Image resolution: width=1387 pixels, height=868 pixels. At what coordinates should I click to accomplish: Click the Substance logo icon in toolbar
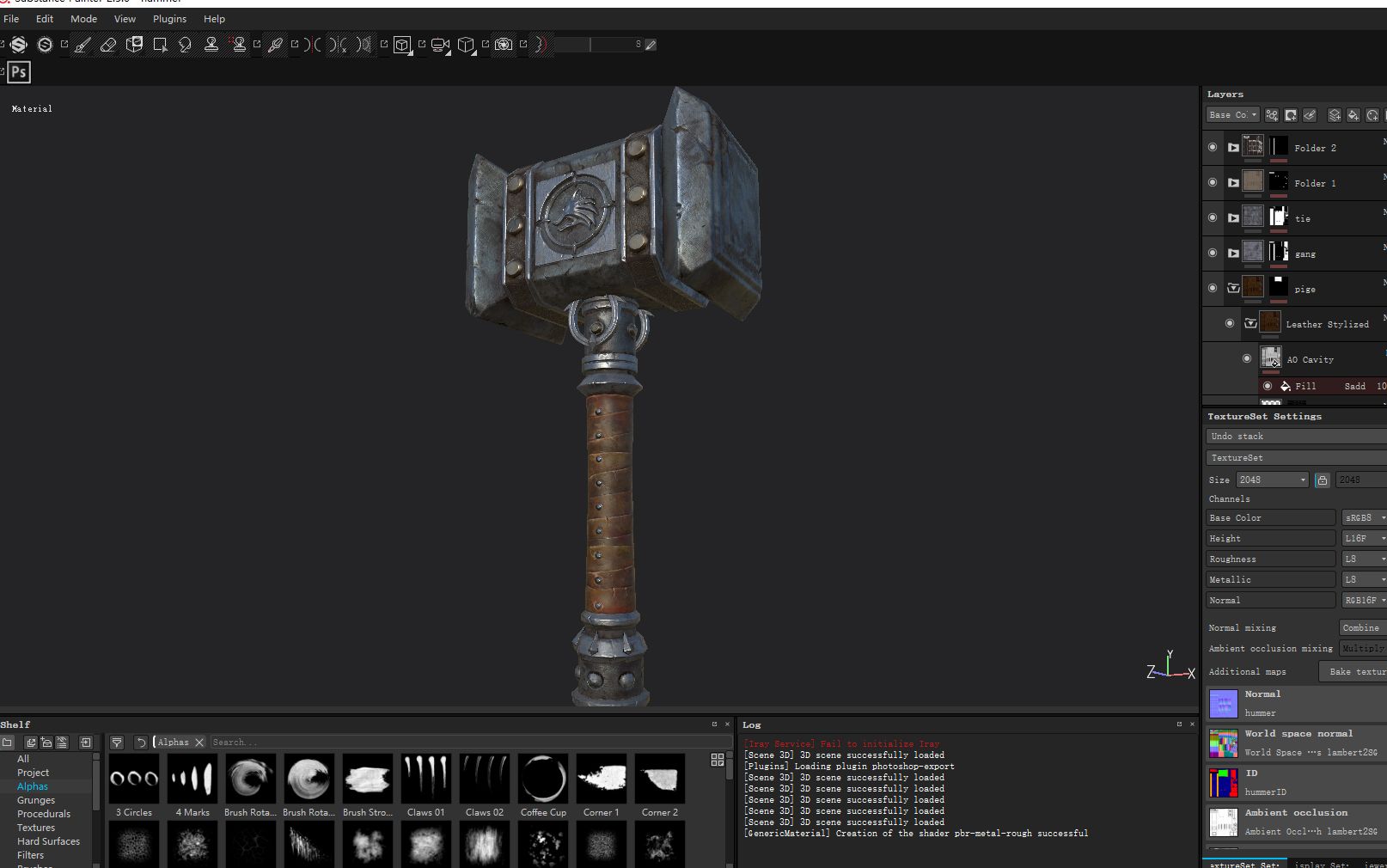(x=19, y=45)
